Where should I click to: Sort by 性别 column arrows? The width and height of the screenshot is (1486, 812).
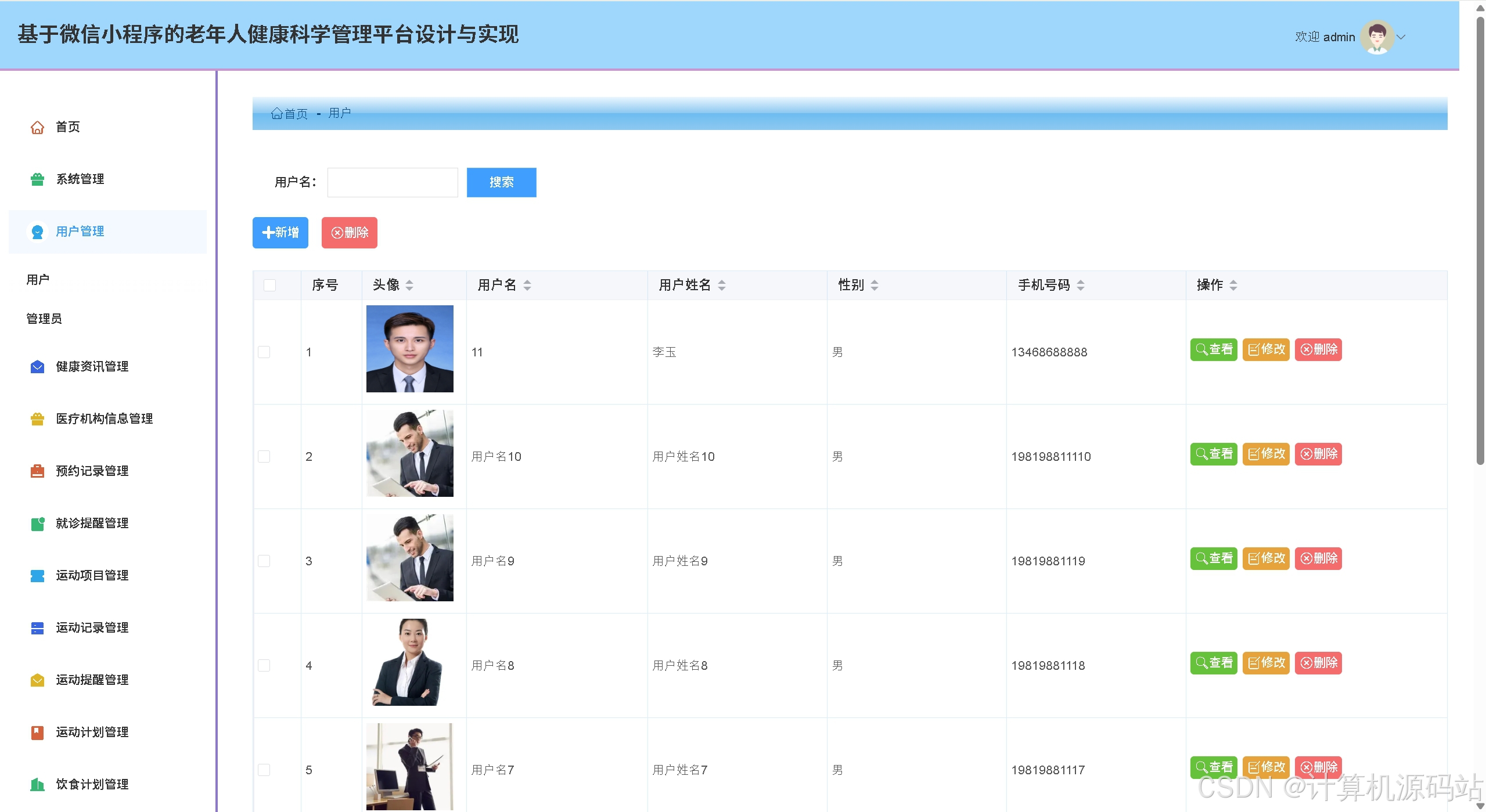875,285
